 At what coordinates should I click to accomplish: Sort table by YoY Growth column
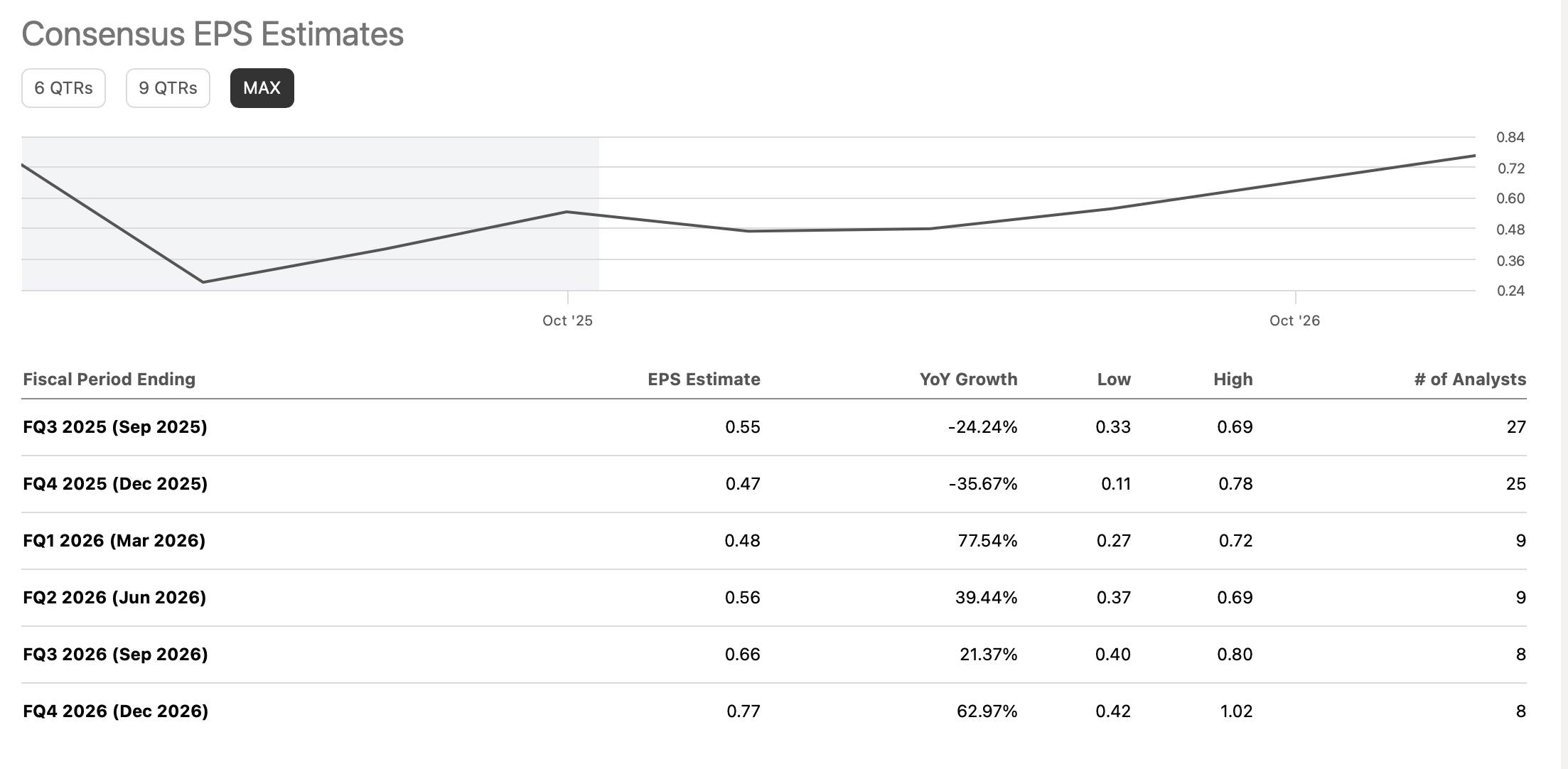pos(968,379)
